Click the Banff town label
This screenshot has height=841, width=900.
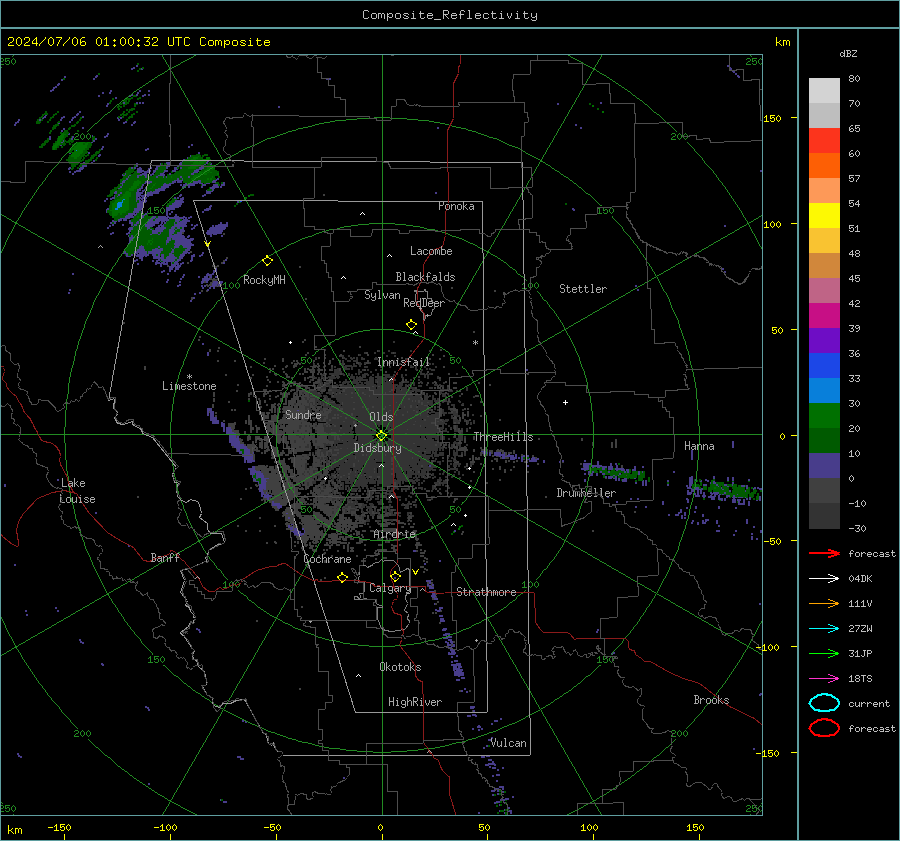165,557
